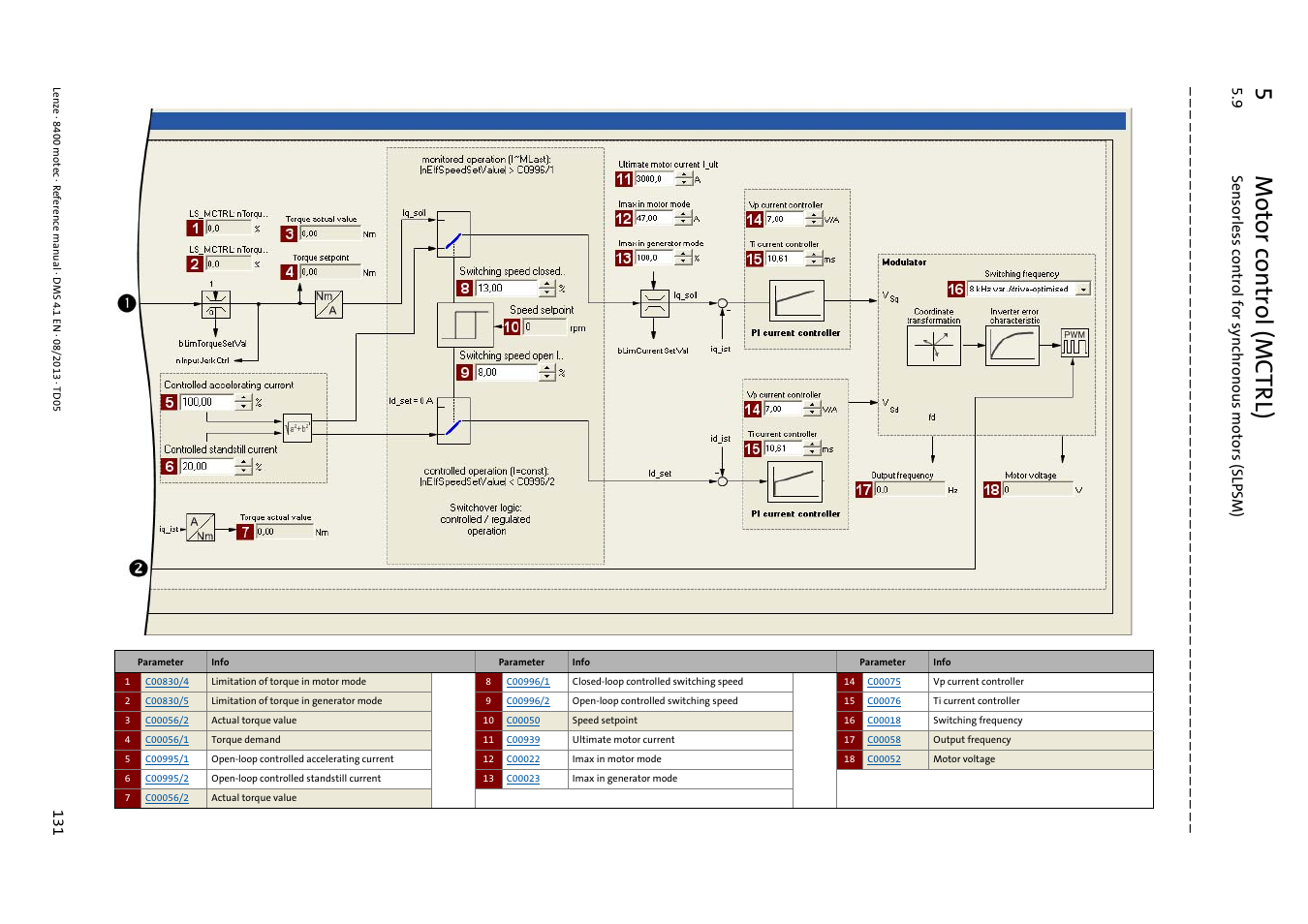This screenshot has width=1308, height=924.
Task: Click the Iq Vp current controller stepper
Action: [814, 220]
